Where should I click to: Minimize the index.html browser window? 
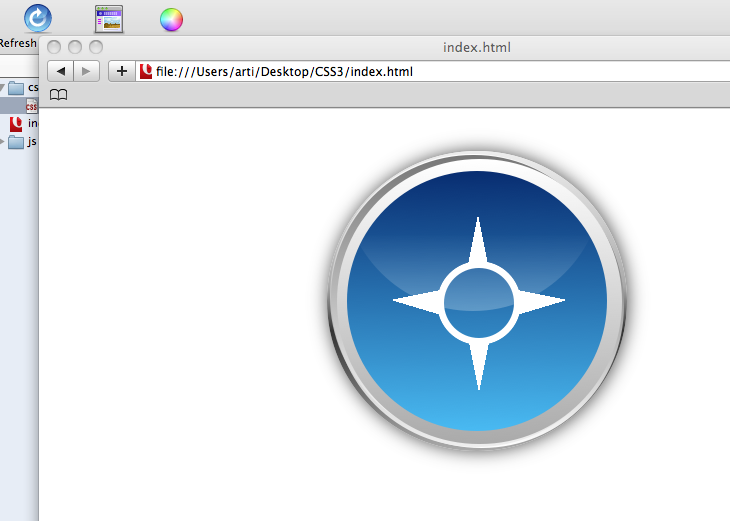pyautogui.click(x=75, y=47)
